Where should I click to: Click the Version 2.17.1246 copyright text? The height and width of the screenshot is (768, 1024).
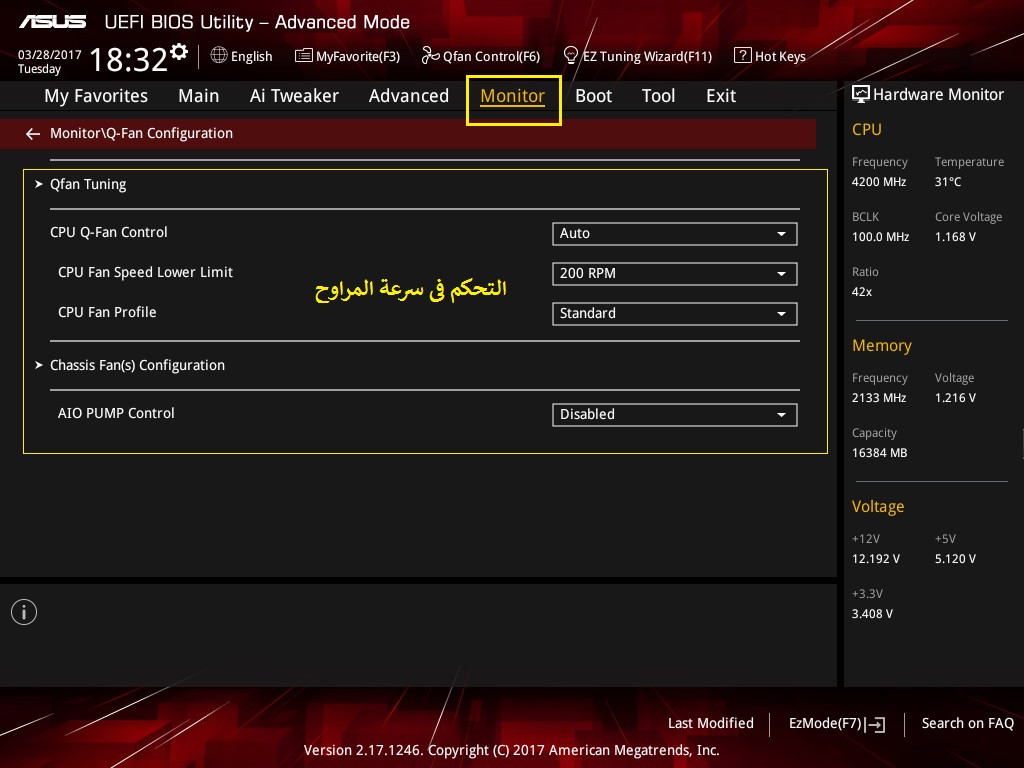511,750
